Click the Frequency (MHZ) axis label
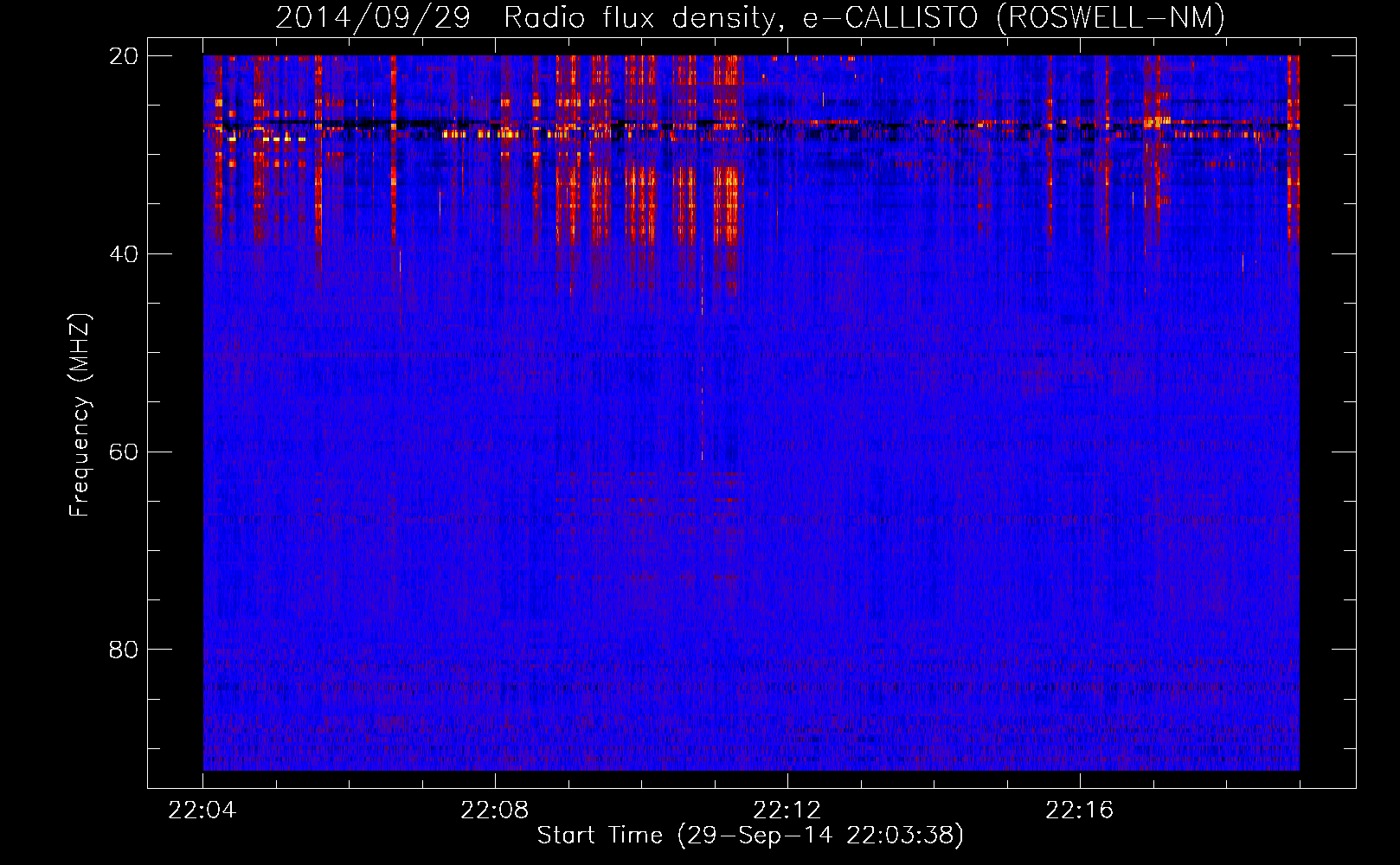This screenshot has height=865, width=1400. tap(79, 415)
